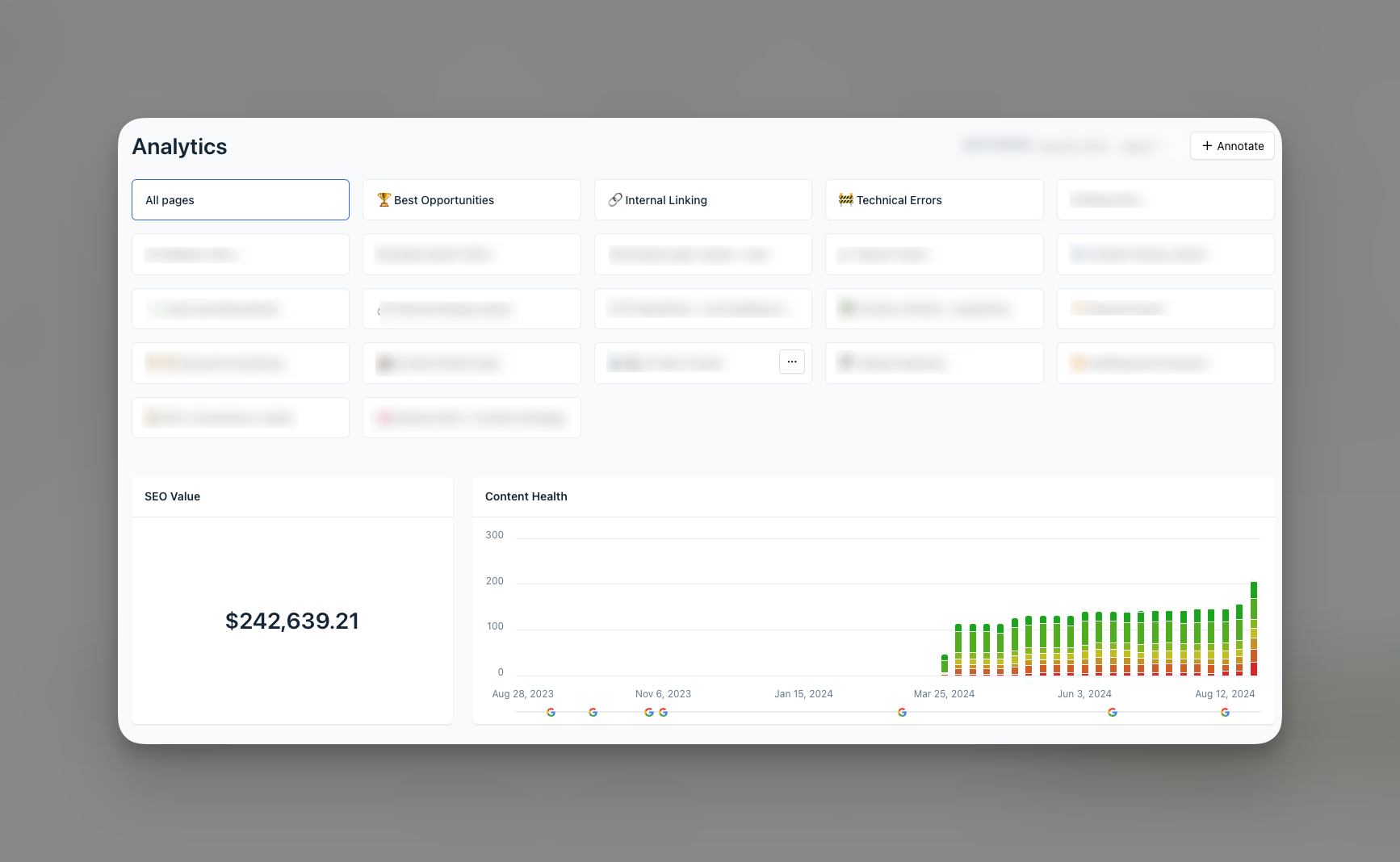The image size is (1400, 862).
Task: Click the Content Health chart title
Action: tap(526, 496)
